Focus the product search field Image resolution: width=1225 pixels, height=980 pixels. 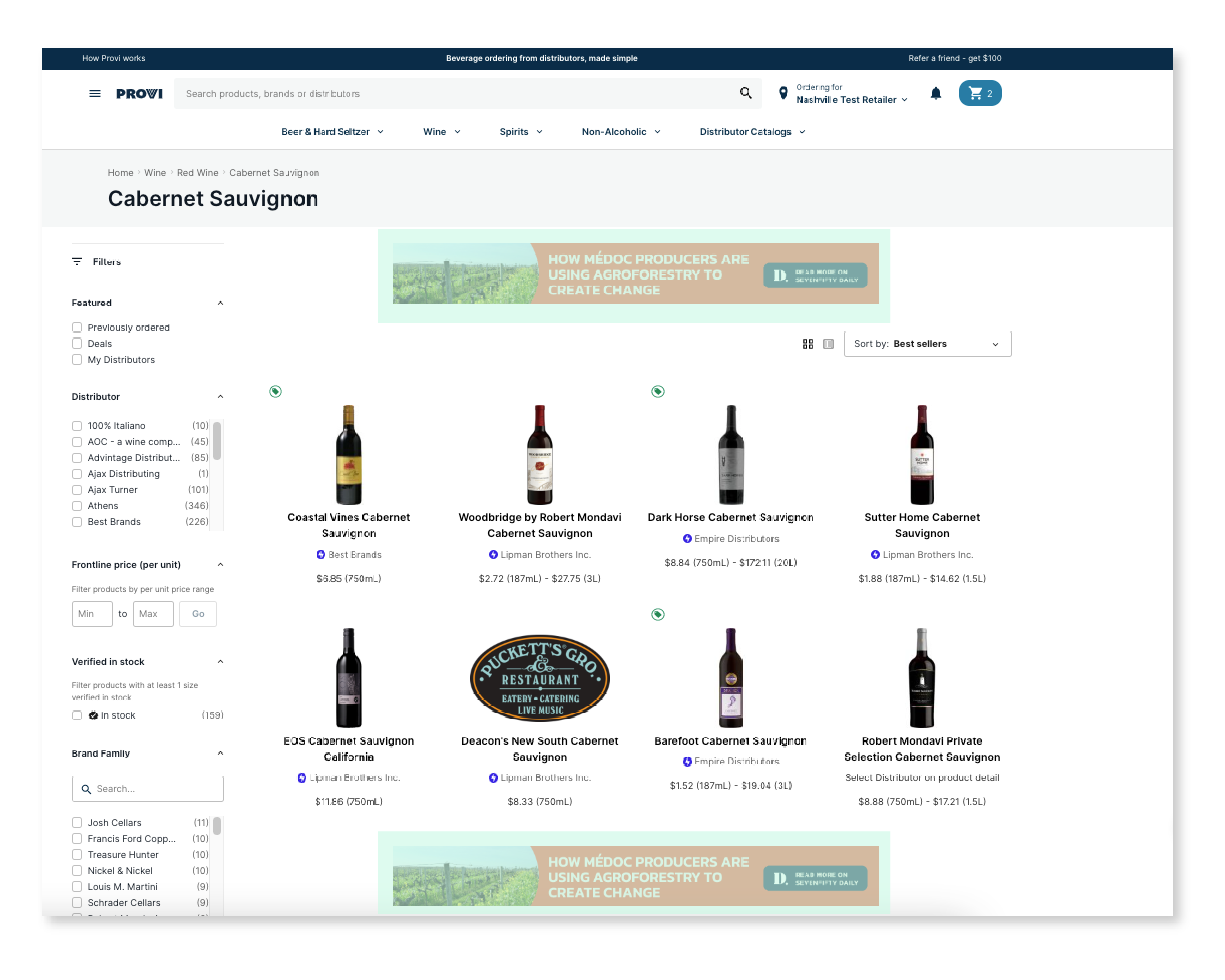[x=467, y=94]
